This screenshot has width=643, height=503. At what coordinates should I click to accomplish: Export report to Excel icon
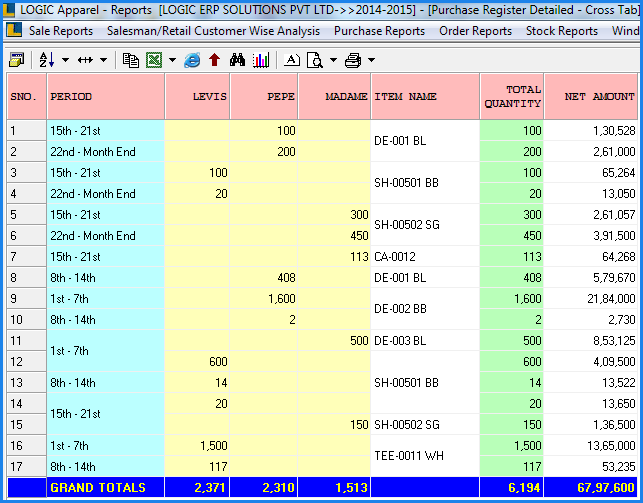154,60
